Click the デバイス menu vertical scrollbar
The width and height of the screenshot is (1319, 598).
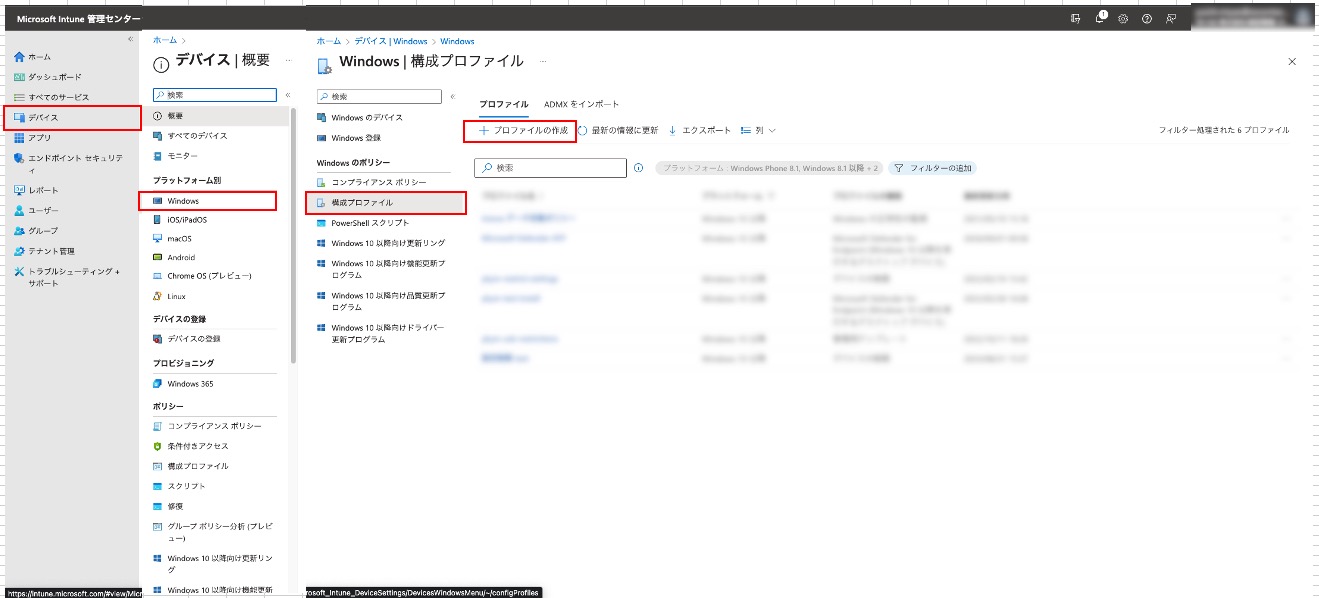pyautogui.click(x=294, y=235)
